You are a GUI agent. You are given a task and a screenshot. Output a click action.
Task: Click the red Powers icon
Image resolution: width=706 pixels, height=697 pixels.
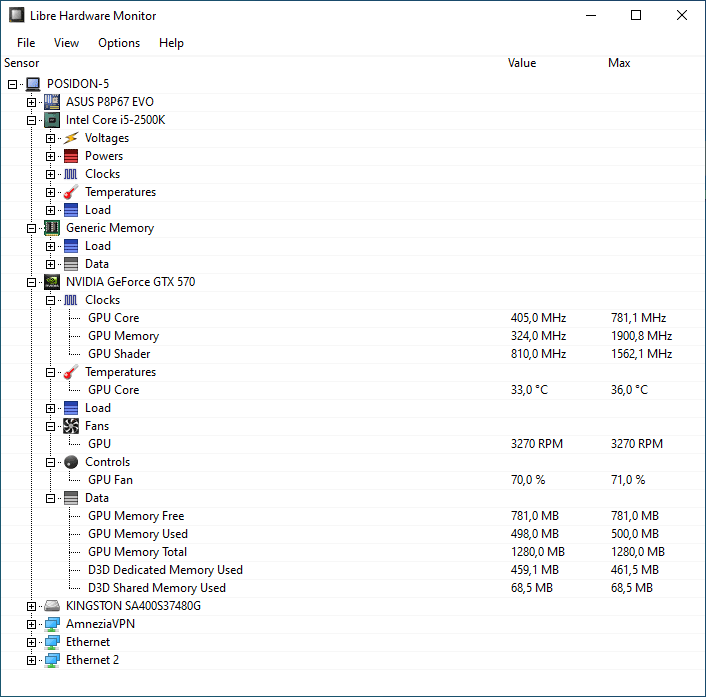pos(71,156)
